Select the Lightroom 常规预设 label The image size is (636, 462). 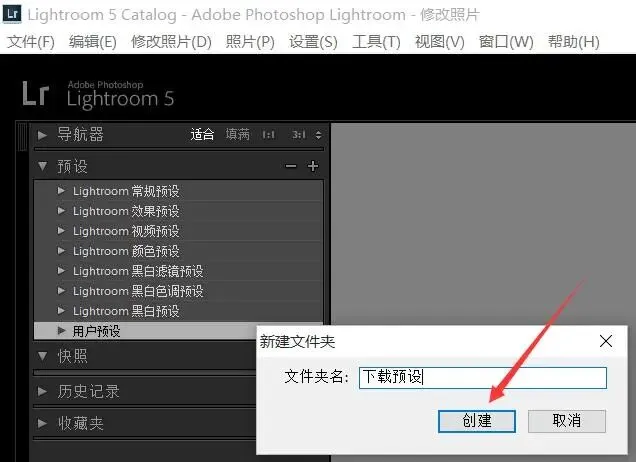coord(126,191)
